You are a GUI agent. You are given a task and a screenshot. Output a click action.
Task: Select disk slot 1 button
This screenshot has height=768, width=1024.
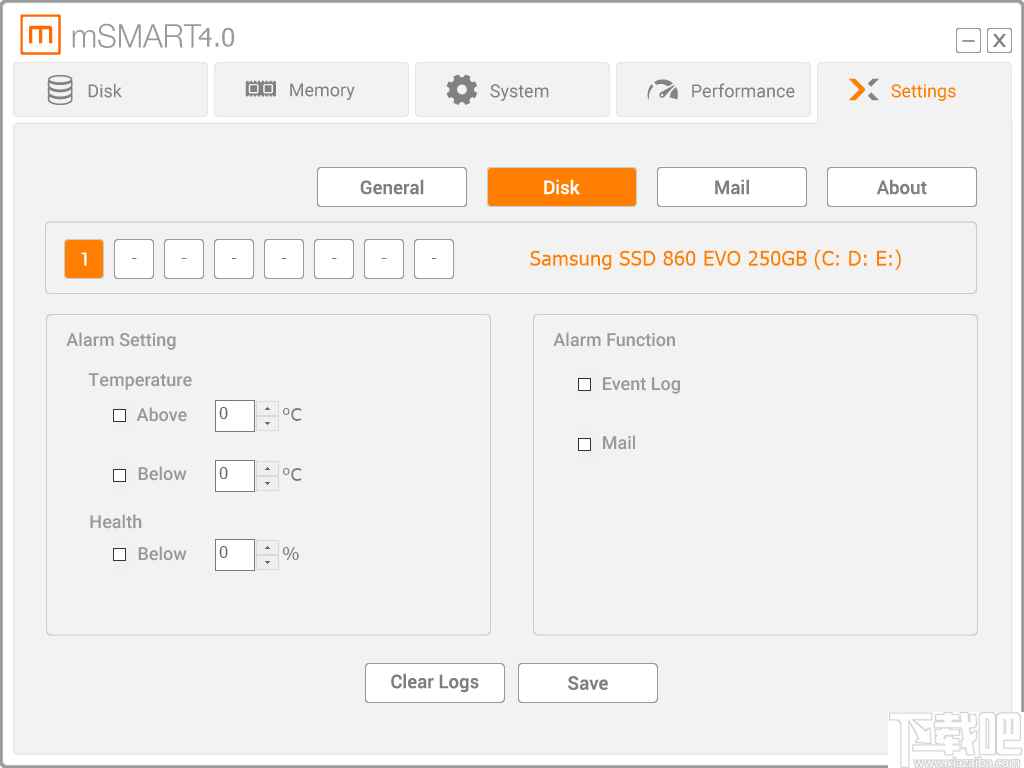tap(84, 258)
